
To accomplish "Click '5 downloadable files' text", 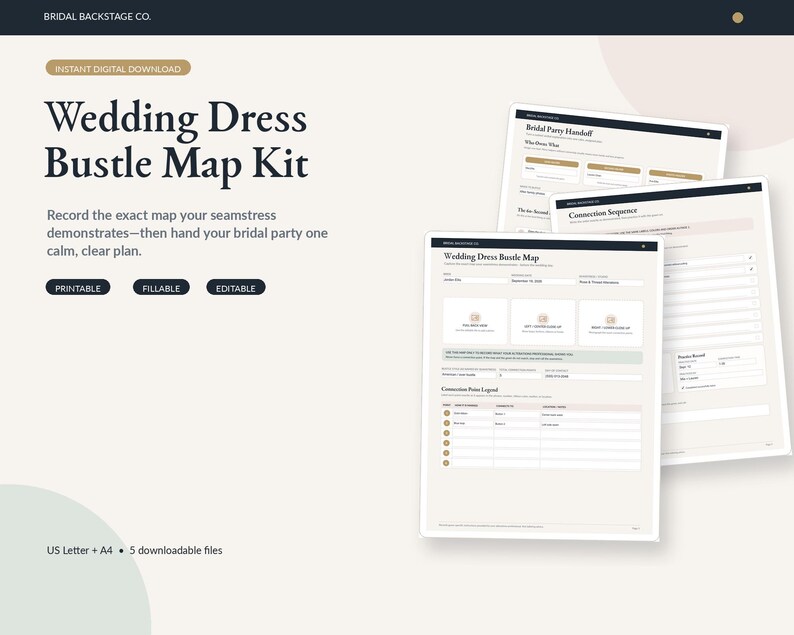I will [x=176, y=550].
